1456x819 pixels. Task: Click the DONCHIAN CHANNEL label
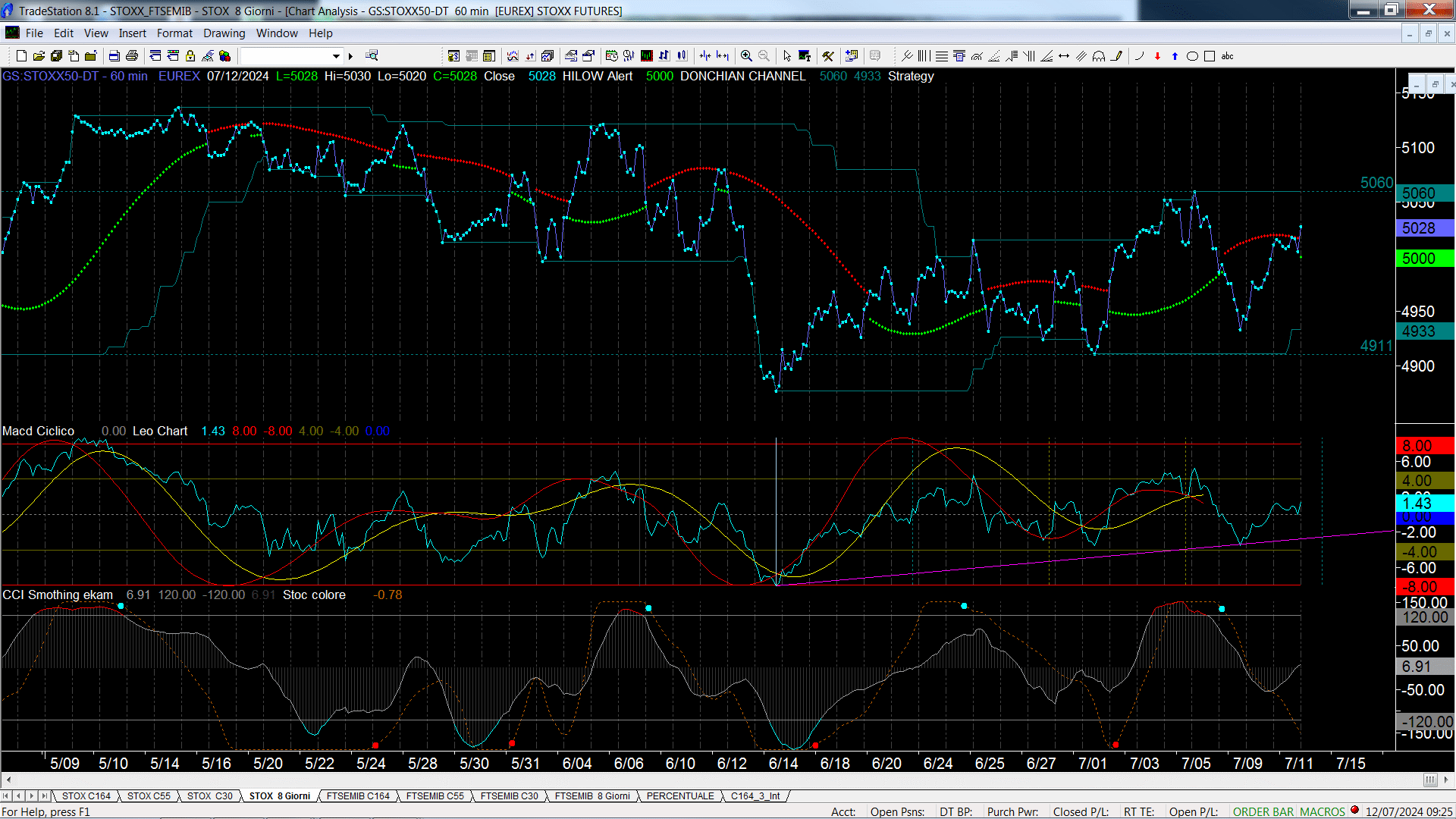742,76
